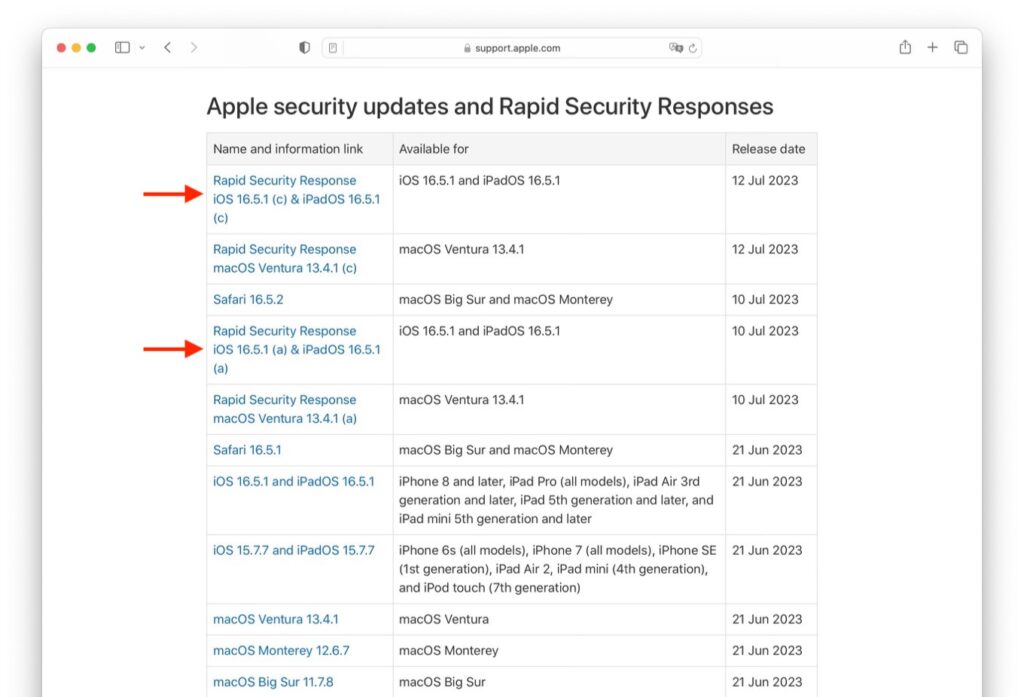Open iOS 16.5.1 and iPadOS 16.5.1 link
The image size is (1024, 697).
click(294, 481)
